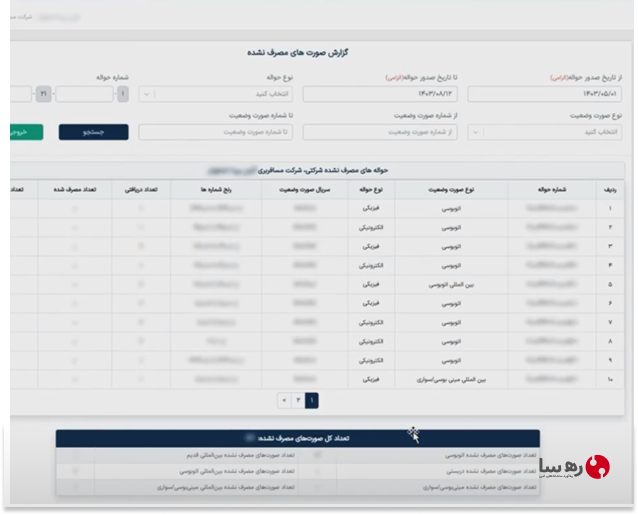Select 'اتوبوس' in table row 7

[x=451, y=323]
